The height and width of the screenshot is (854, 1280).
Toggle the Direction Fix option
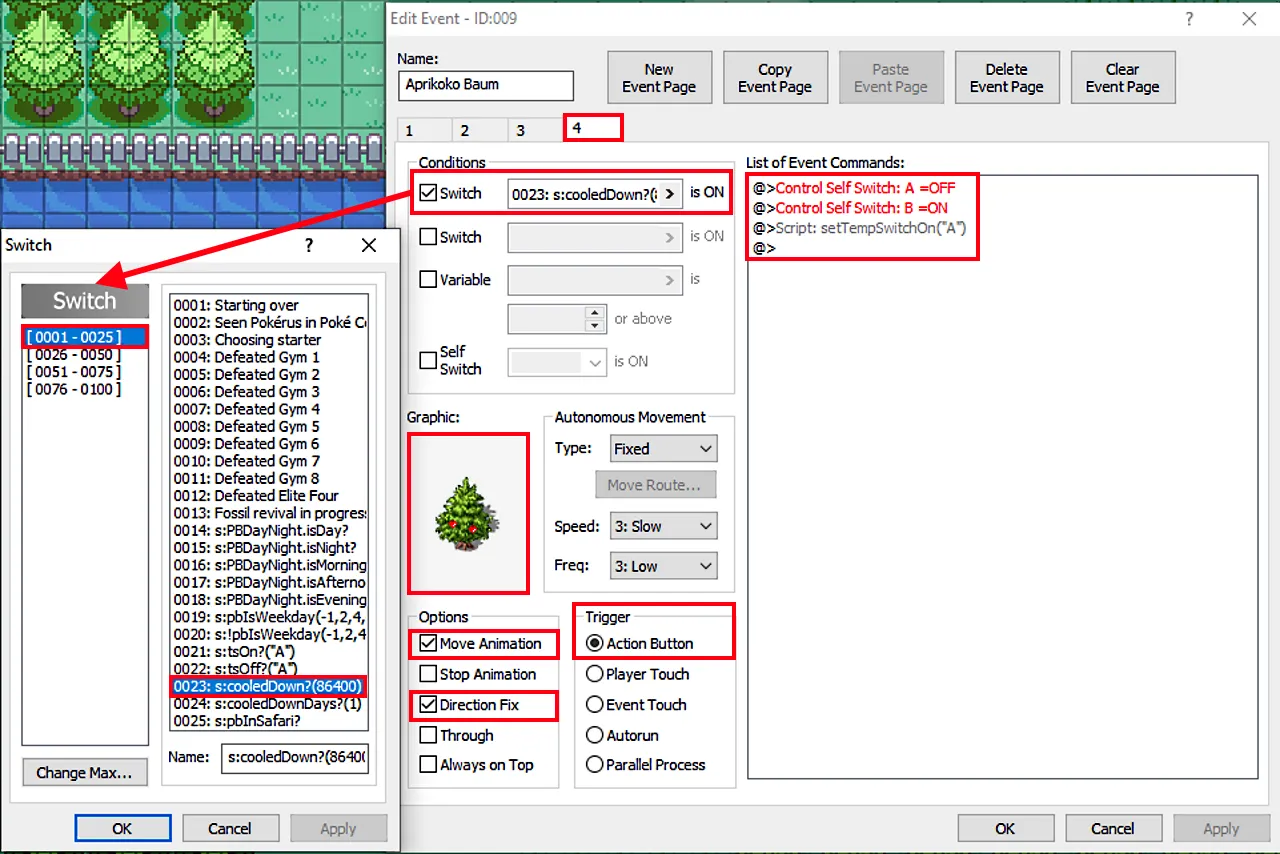tap(428, 705)
